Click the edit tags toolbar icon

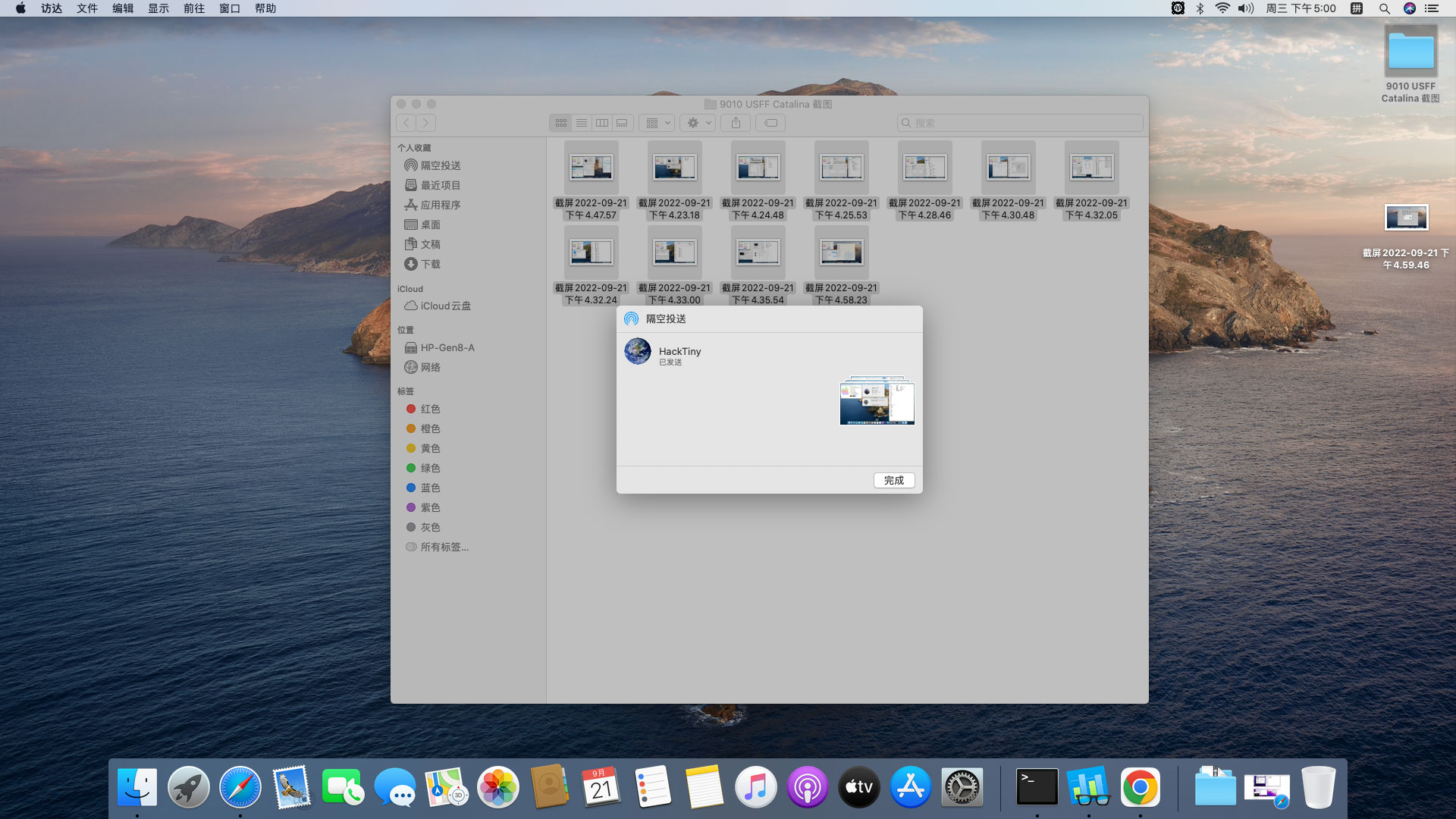click(x=770, y=123)
